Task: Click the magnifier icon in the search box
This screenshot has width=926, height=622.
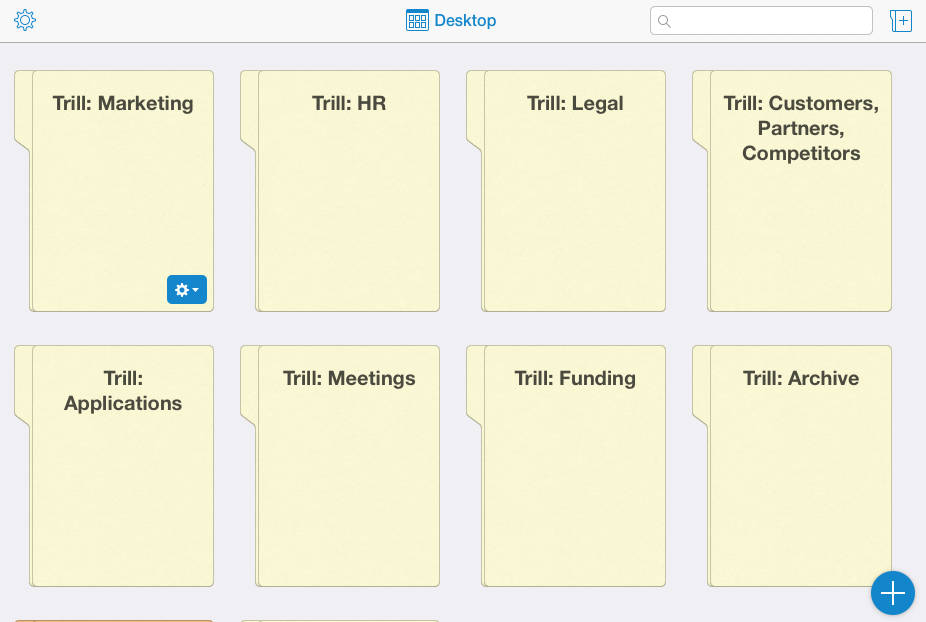Action: (664, 21)
